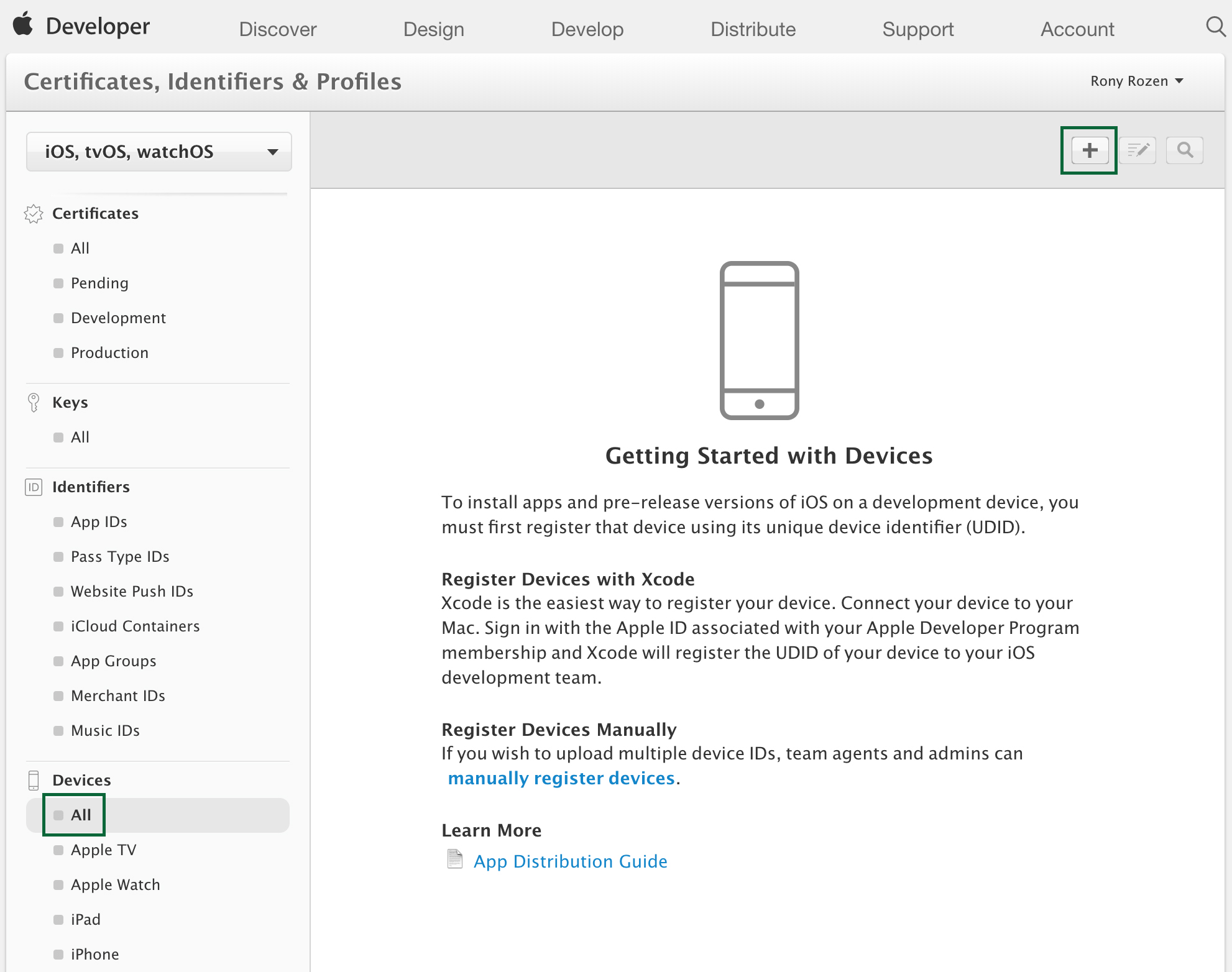Screen dimensions: 1232x972
Task: Click the Certificates seal icon
Action: tap(34, 214)
